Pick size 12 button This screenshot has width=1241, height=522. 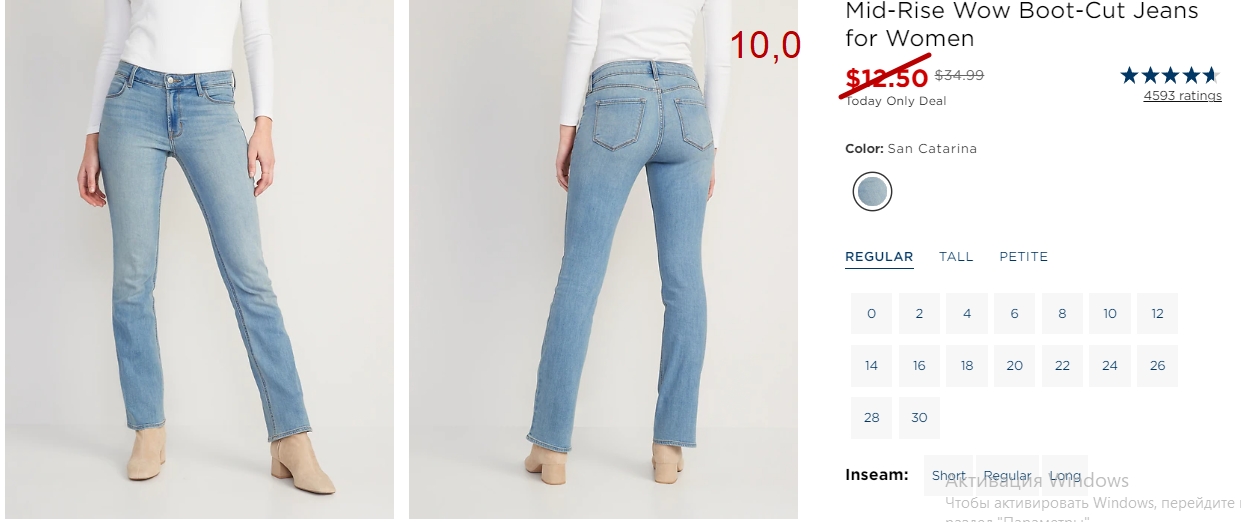pyautogui.click(x=1158, y=314)
